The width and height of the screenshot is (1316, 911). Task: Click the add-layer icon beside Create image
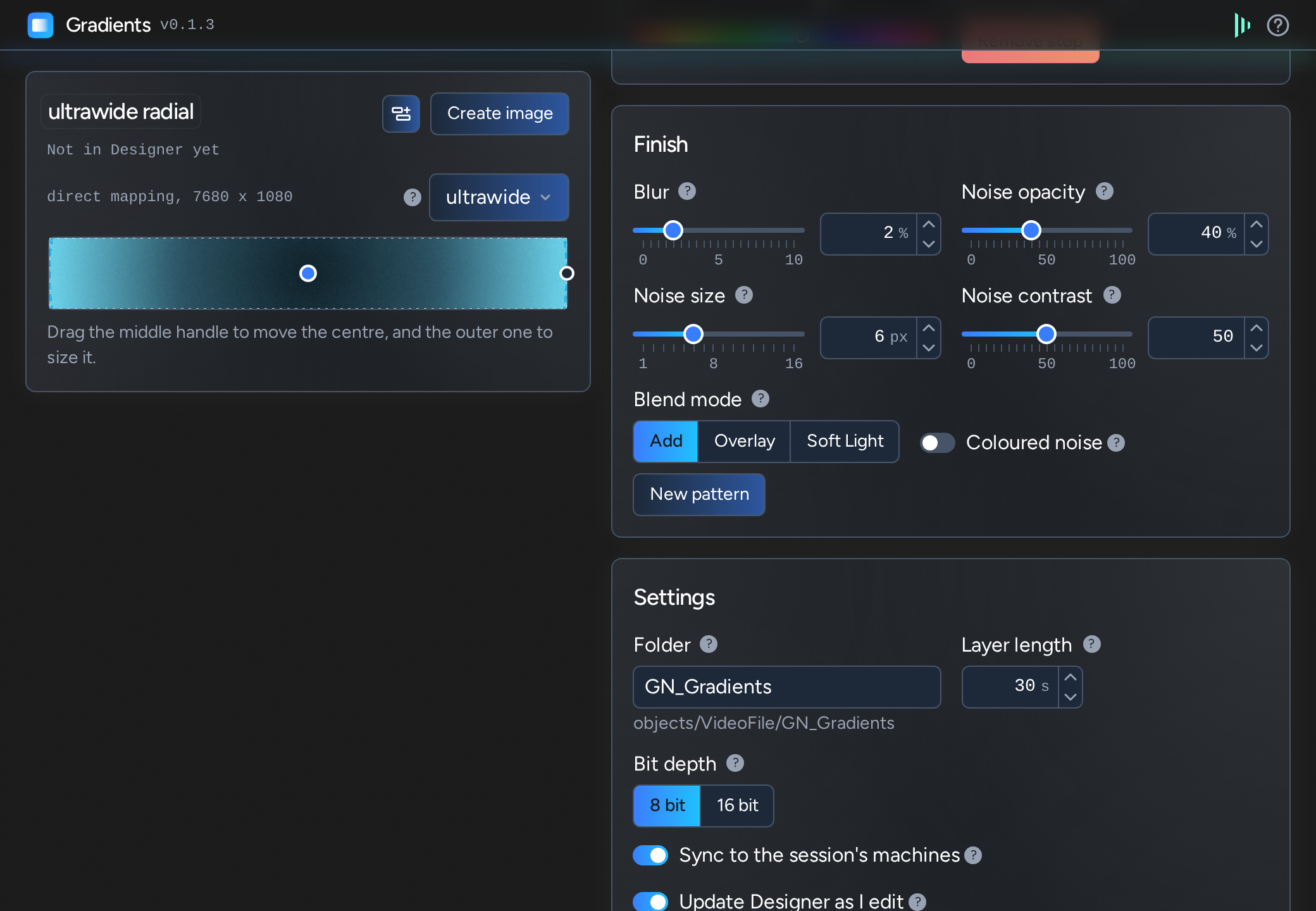pos(401,114)
